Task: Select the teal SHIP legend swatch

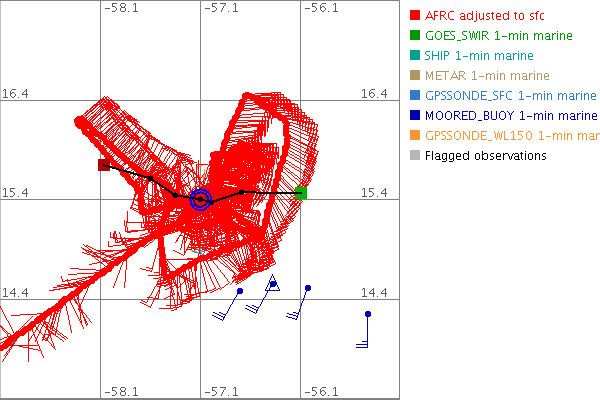Action: pos(415,56)
